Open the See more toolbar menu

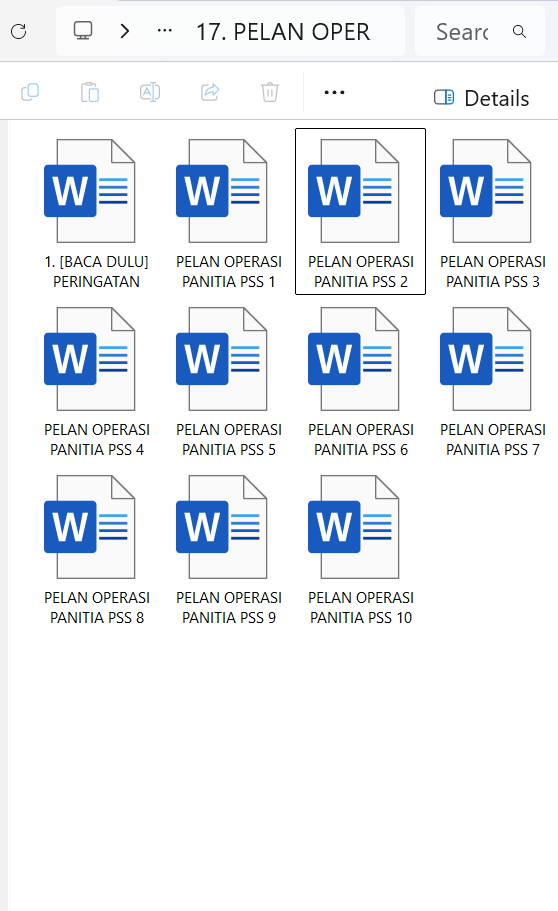[334, 92]
